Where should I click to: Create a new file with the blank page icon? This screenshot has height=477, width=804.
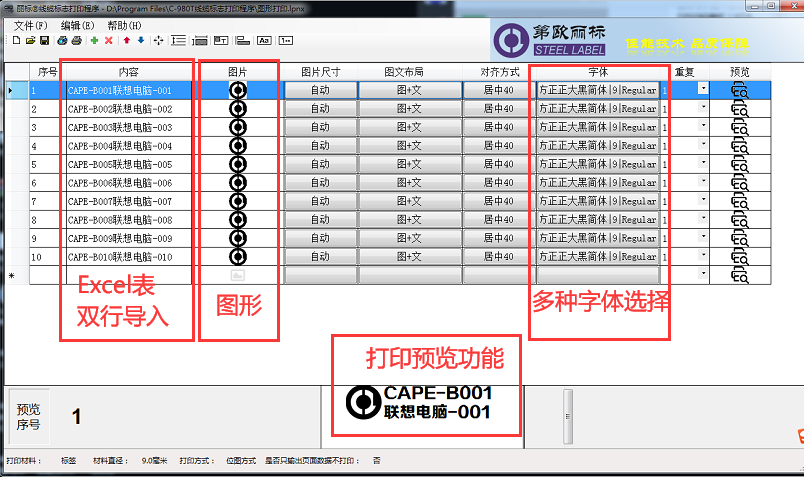[16, 41]
